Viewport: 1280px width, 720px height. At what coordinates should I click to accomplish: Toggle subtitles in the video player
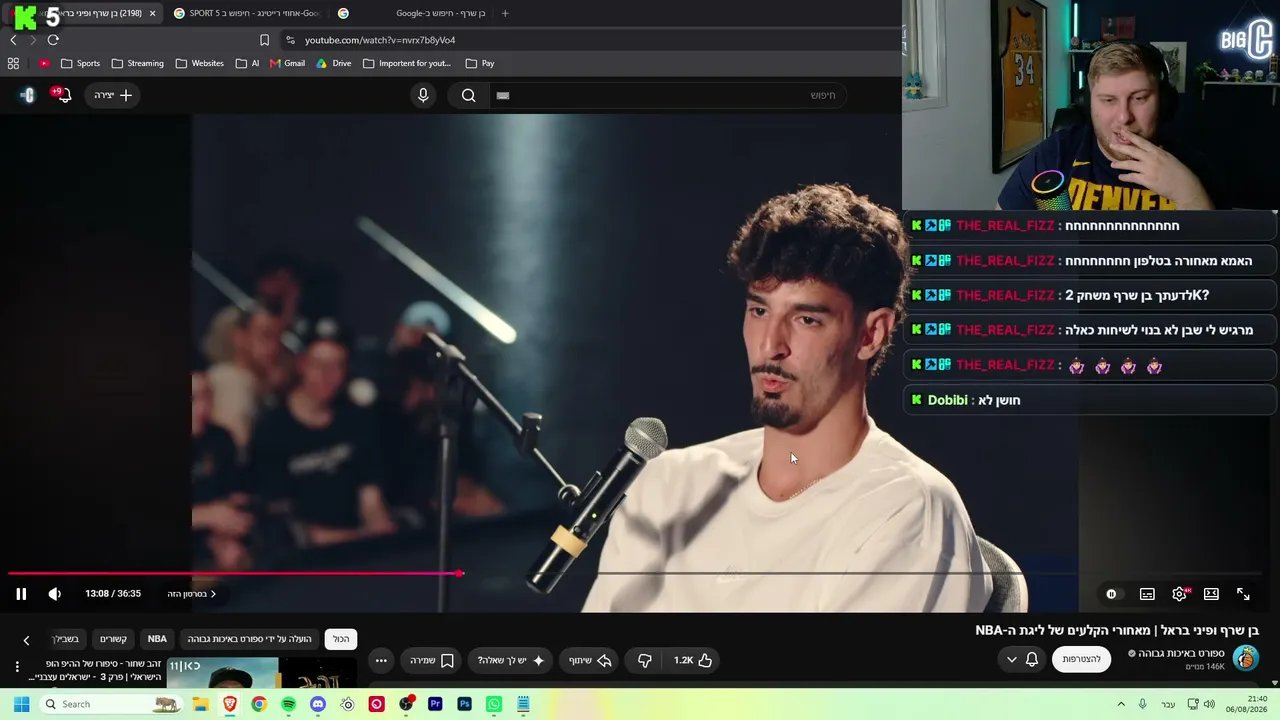(1147, 594)
